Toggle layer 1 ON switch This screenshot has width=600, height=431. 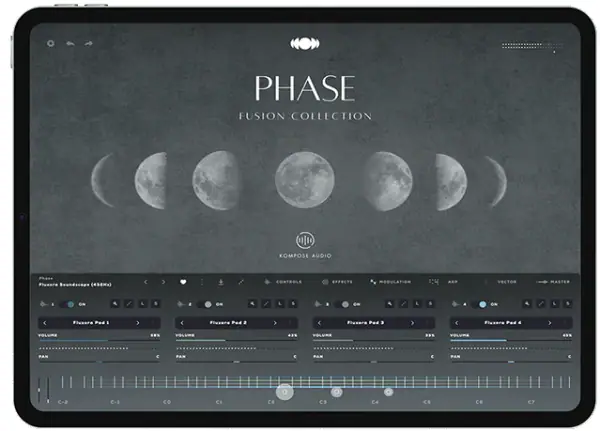point(68,304)
